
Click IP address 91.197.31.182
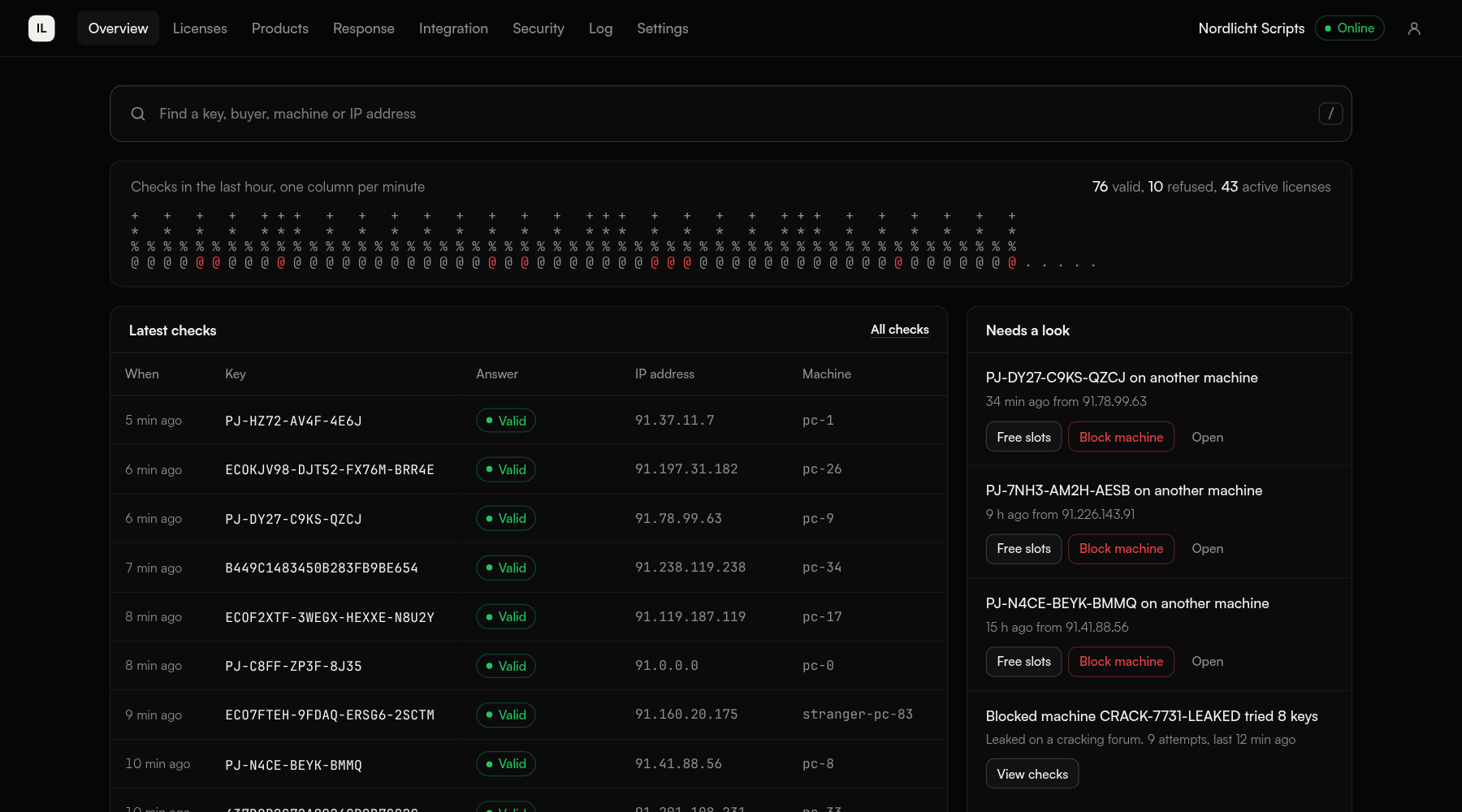pyautogui.click(x=686, y=469)
